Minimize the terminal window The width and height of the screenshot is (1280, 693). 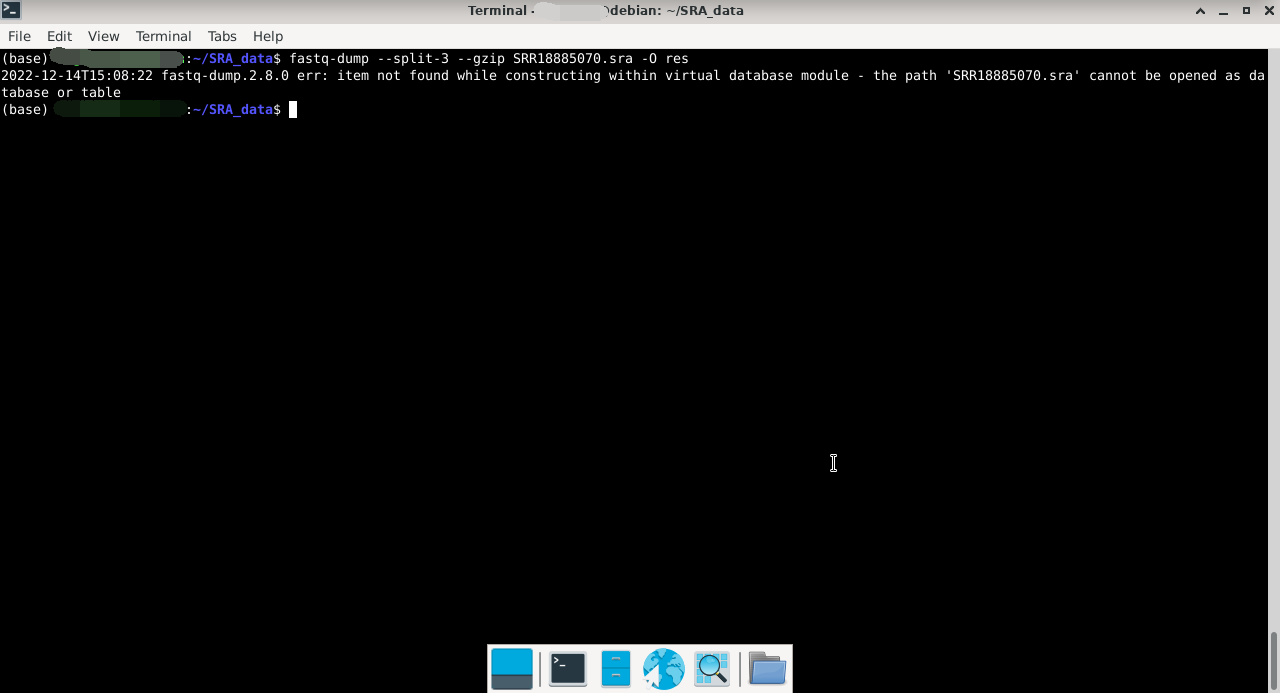pyautogui.click(x=1222, y=10)
